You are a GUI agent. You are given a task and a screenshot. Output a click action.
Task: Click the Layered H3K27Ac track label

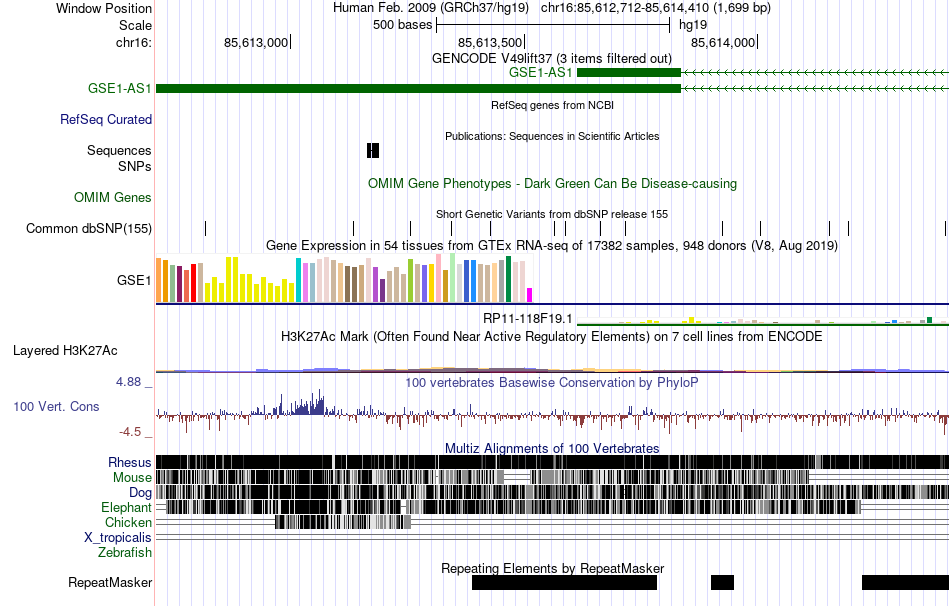[x=65, y=350]
